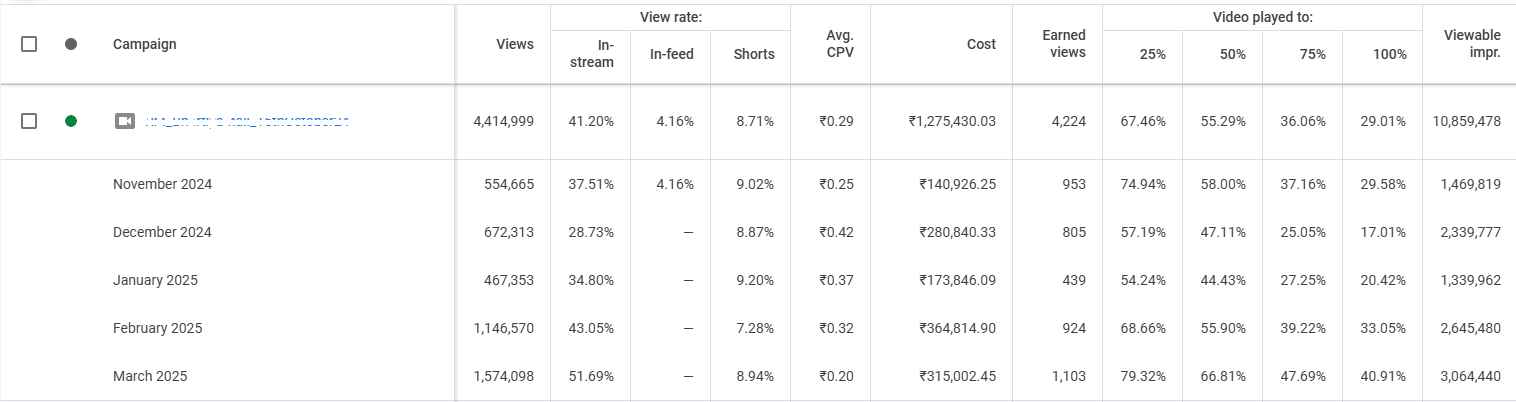Sort by video played to 25% column

[x=1152, y=55]
